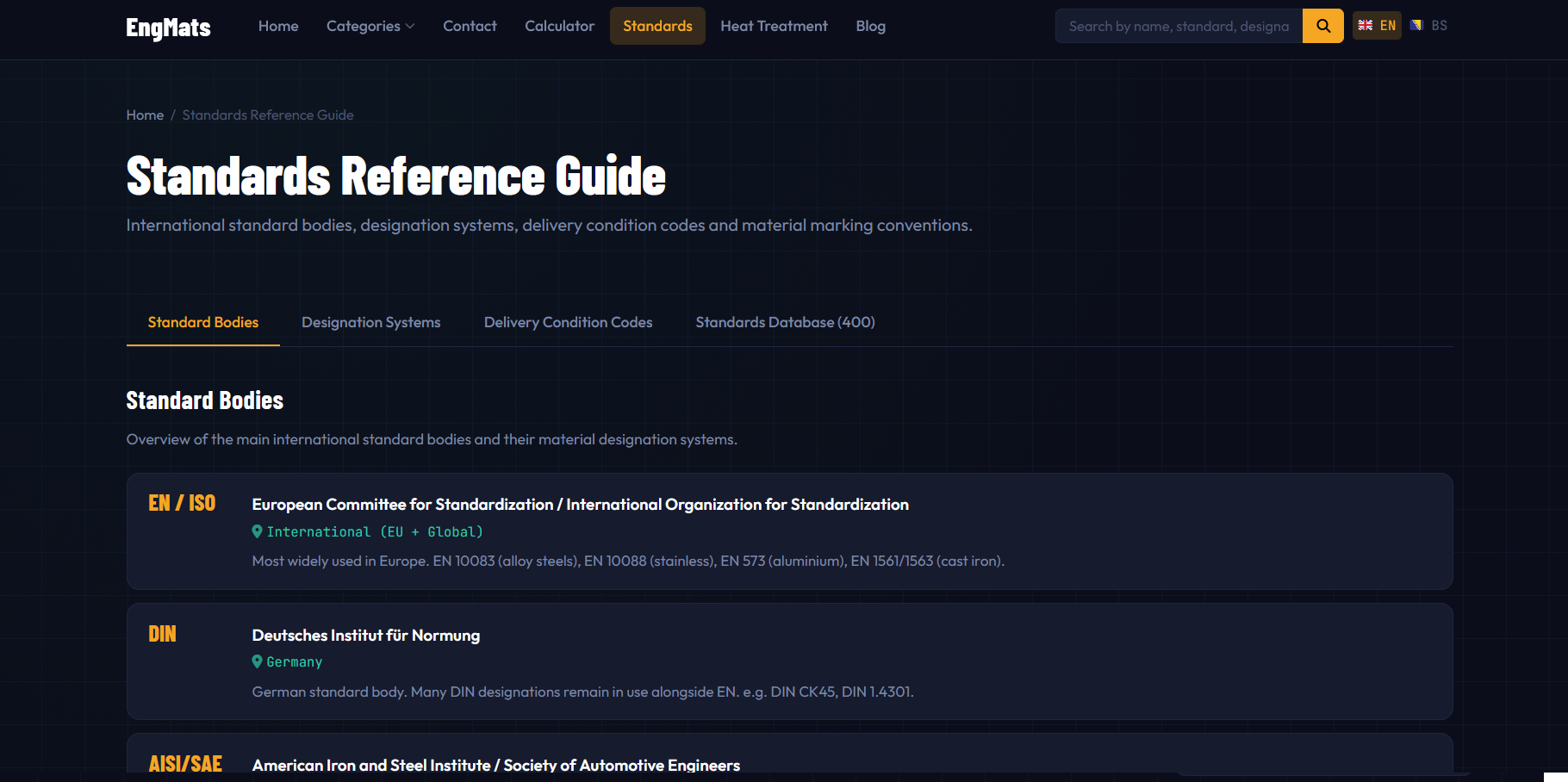Click the Standard Bodies section heading

coord(204,400)
